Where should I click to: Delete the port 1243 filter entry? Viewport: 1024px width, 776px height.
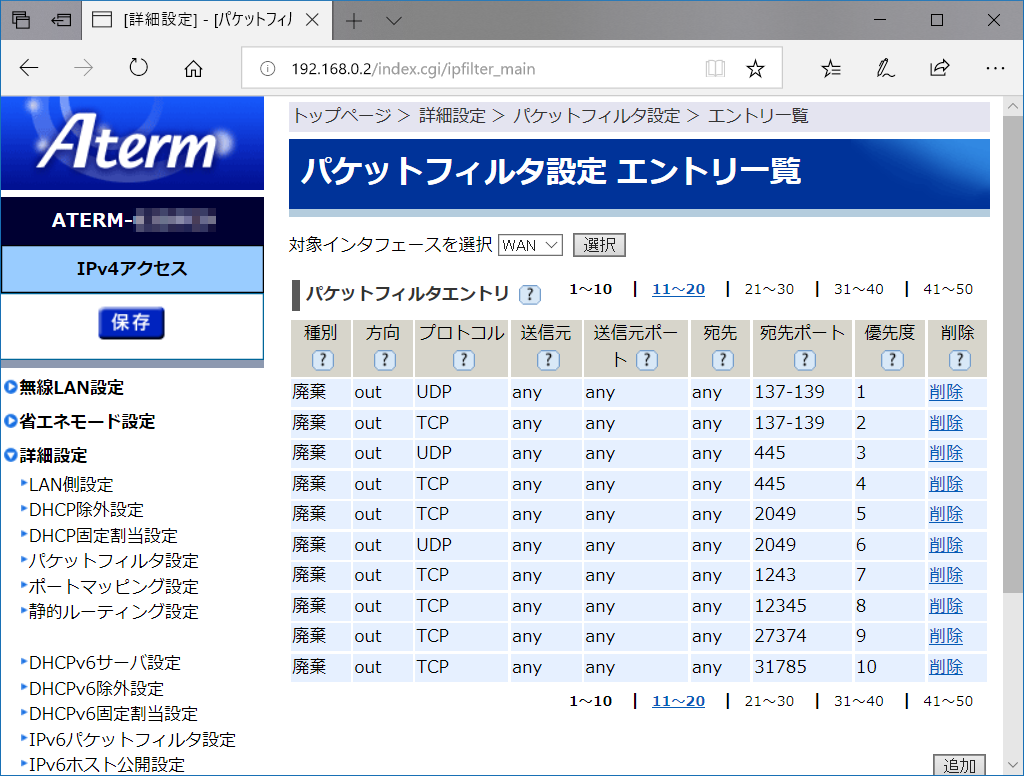(x=946, y=575)
